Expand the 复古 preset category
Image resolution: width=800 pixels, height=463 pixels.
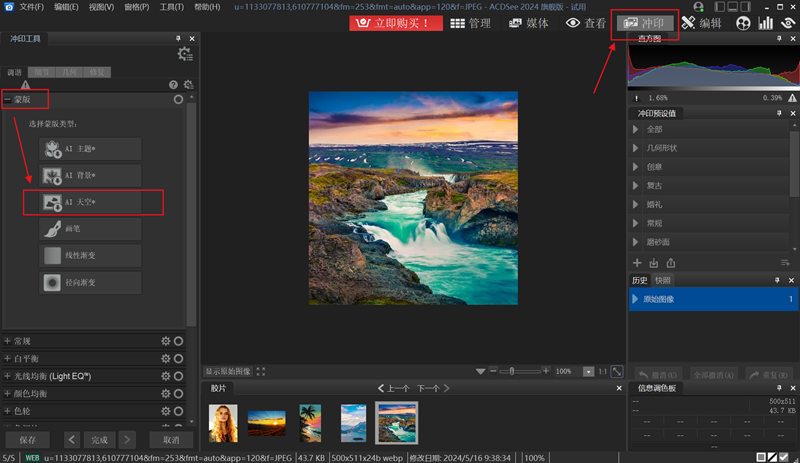pos(636,185)
